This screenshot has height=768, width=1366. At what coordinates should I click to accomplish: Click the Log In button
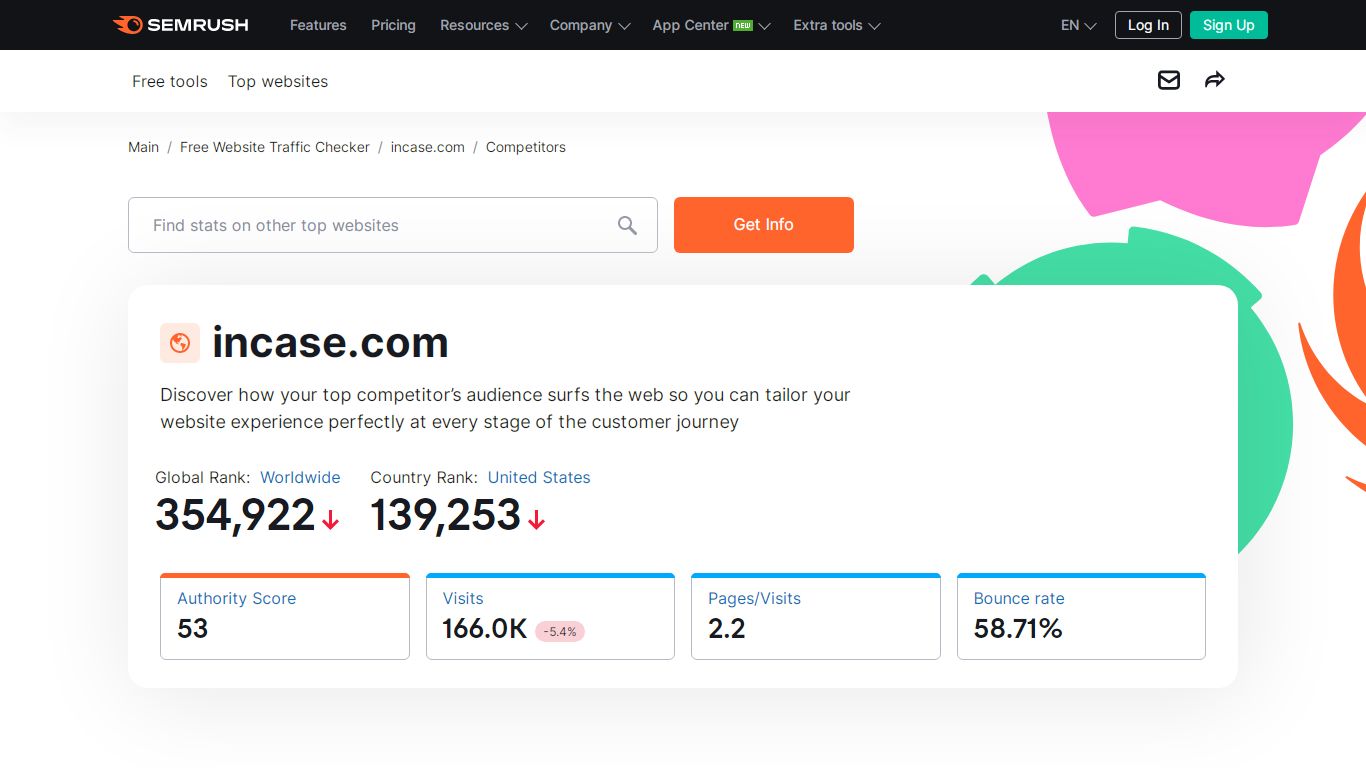tap(1148, 25)
